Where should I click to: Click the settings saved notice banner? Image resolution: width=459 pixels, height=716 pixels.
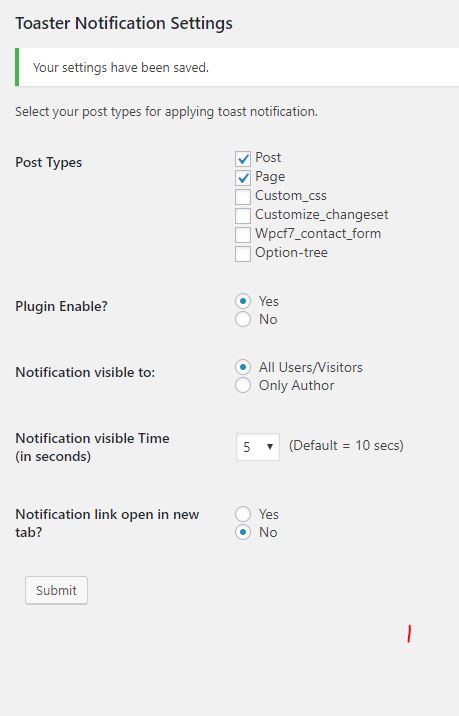pos(237,67)
